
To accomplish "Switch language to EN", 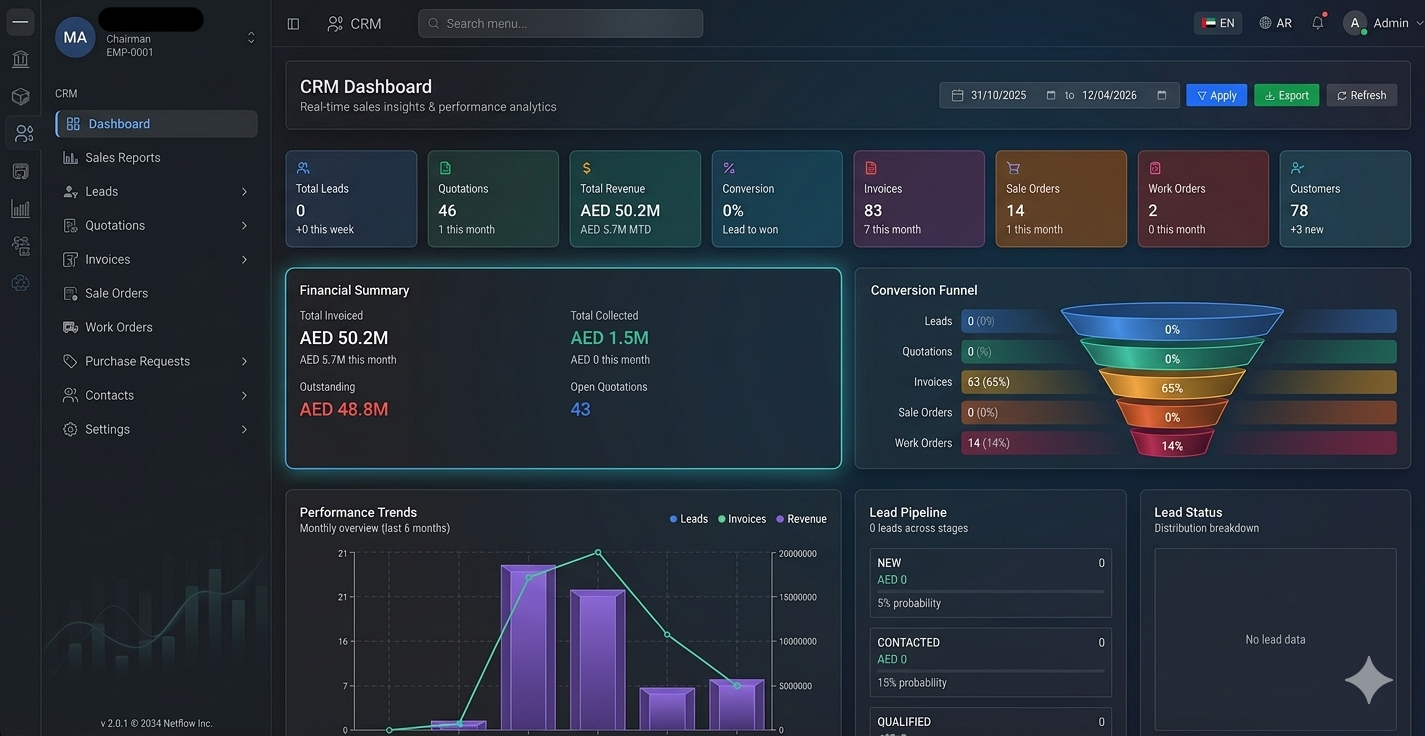I will pos(1218,23).
